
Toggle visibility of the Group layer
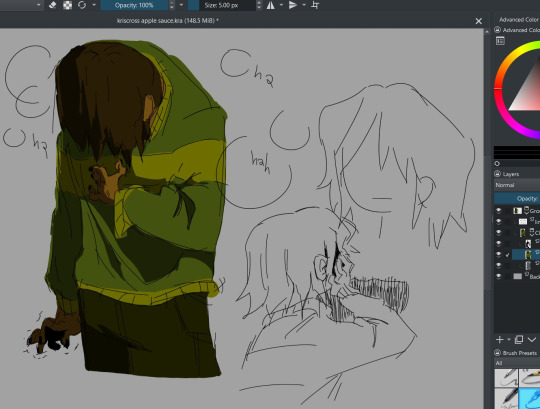(498, 210)
